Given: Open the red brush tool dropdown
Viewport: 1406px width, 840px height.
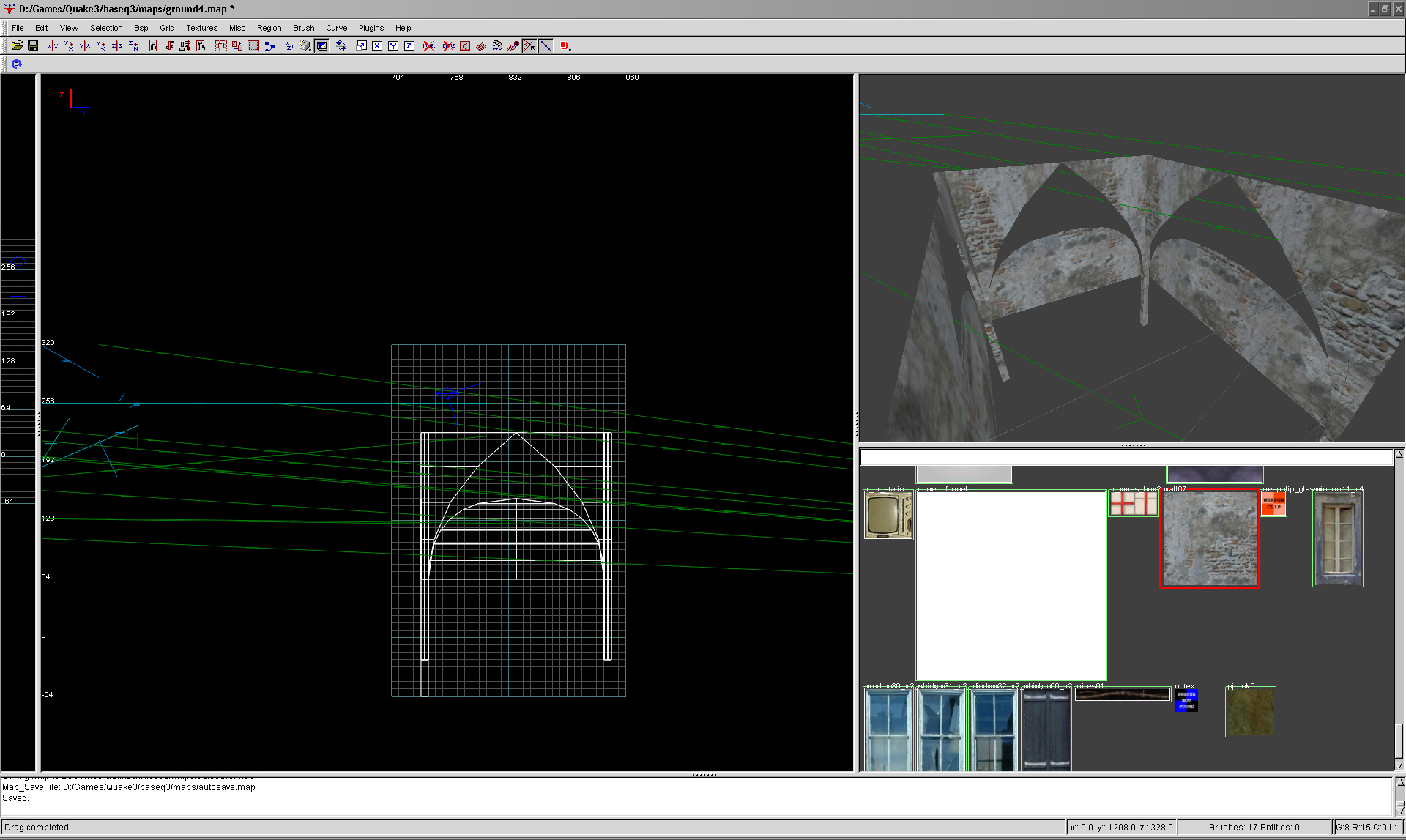Looking at the screenshot, I should coord(565,45).
